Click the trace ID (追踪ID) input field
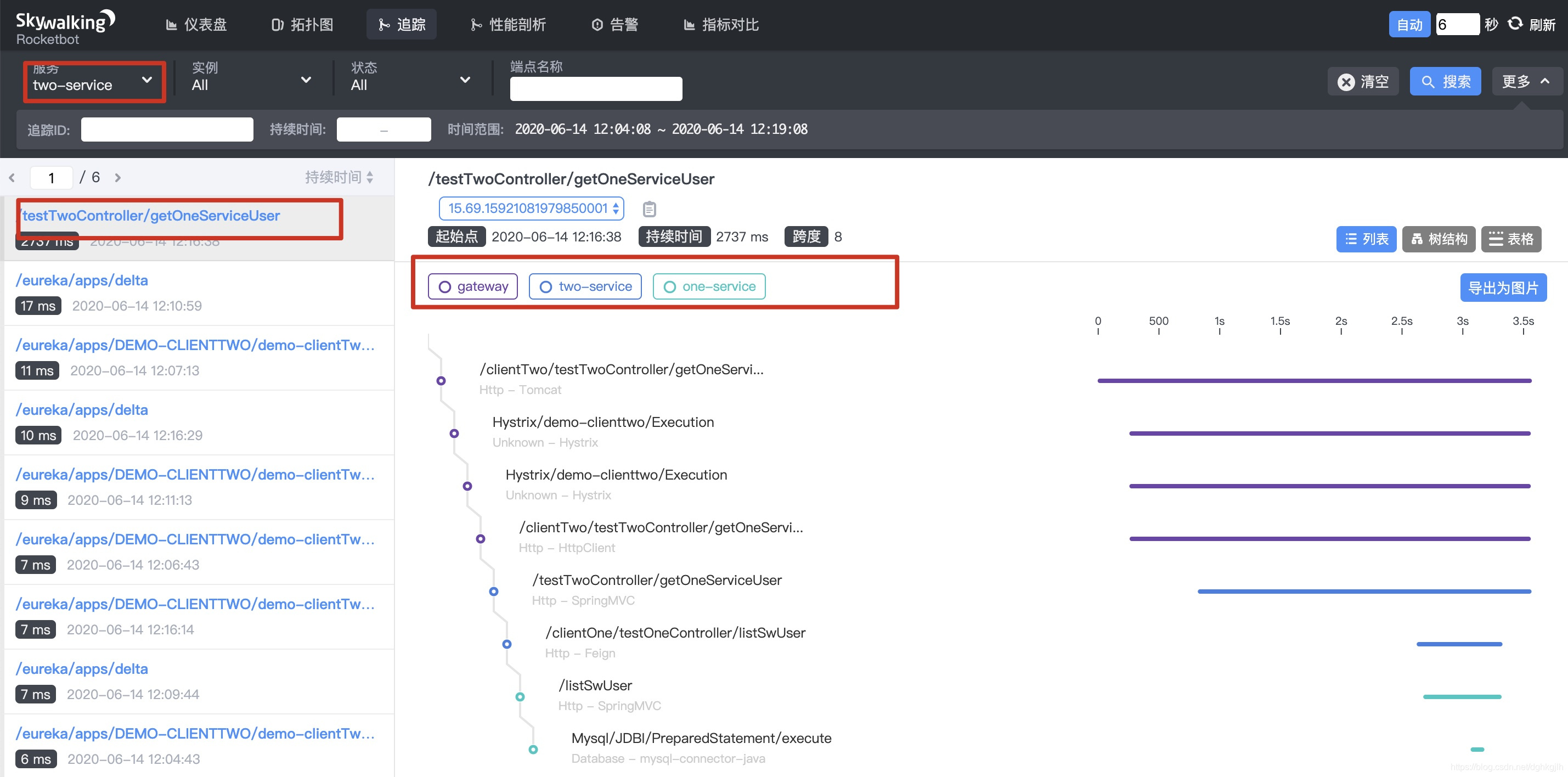This screenshot has width=1568, height=777. point(167,129)
